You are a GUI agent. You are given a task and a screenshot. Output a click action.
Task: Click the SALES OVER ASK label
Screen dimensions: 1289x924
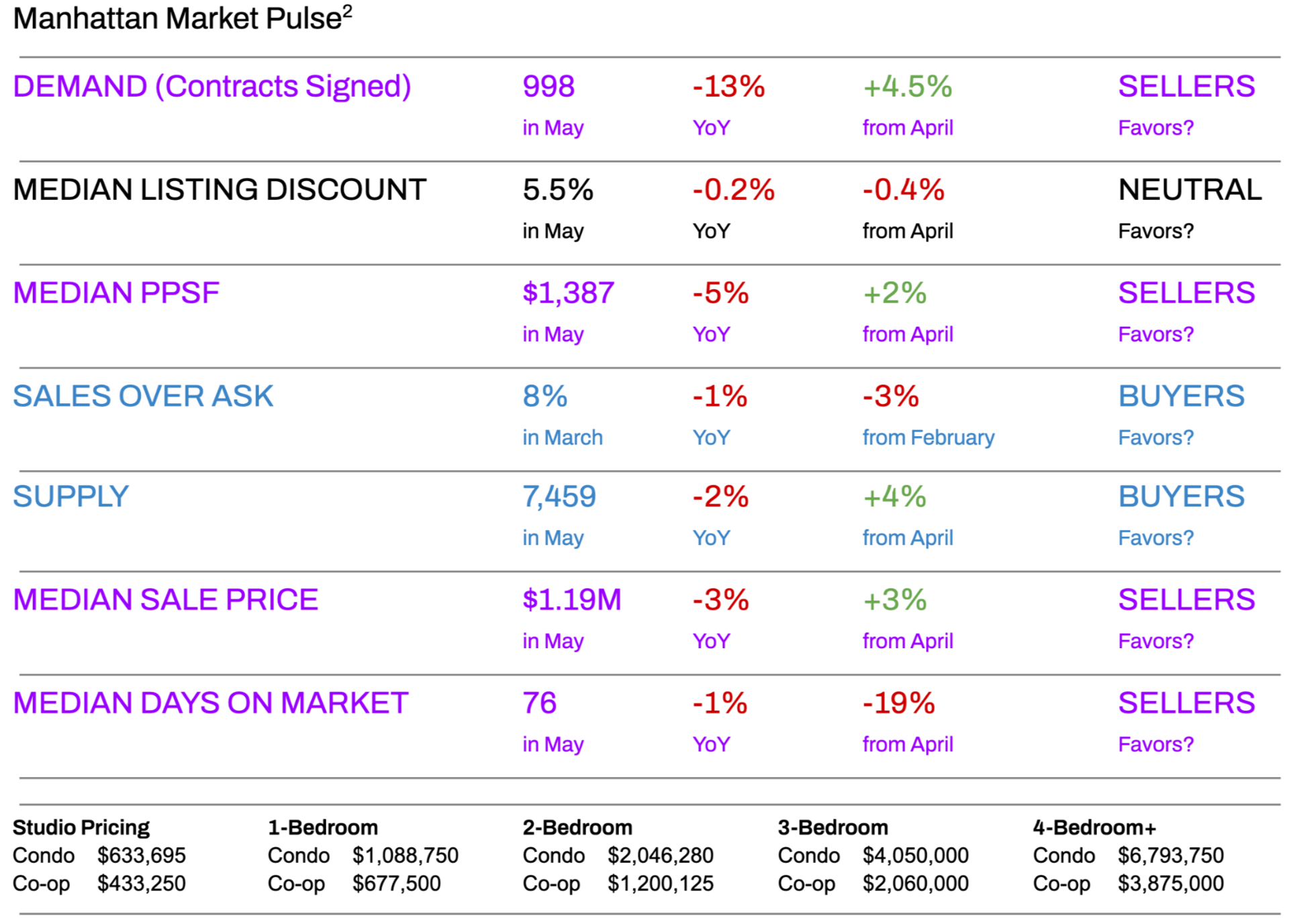pos(143,397)
